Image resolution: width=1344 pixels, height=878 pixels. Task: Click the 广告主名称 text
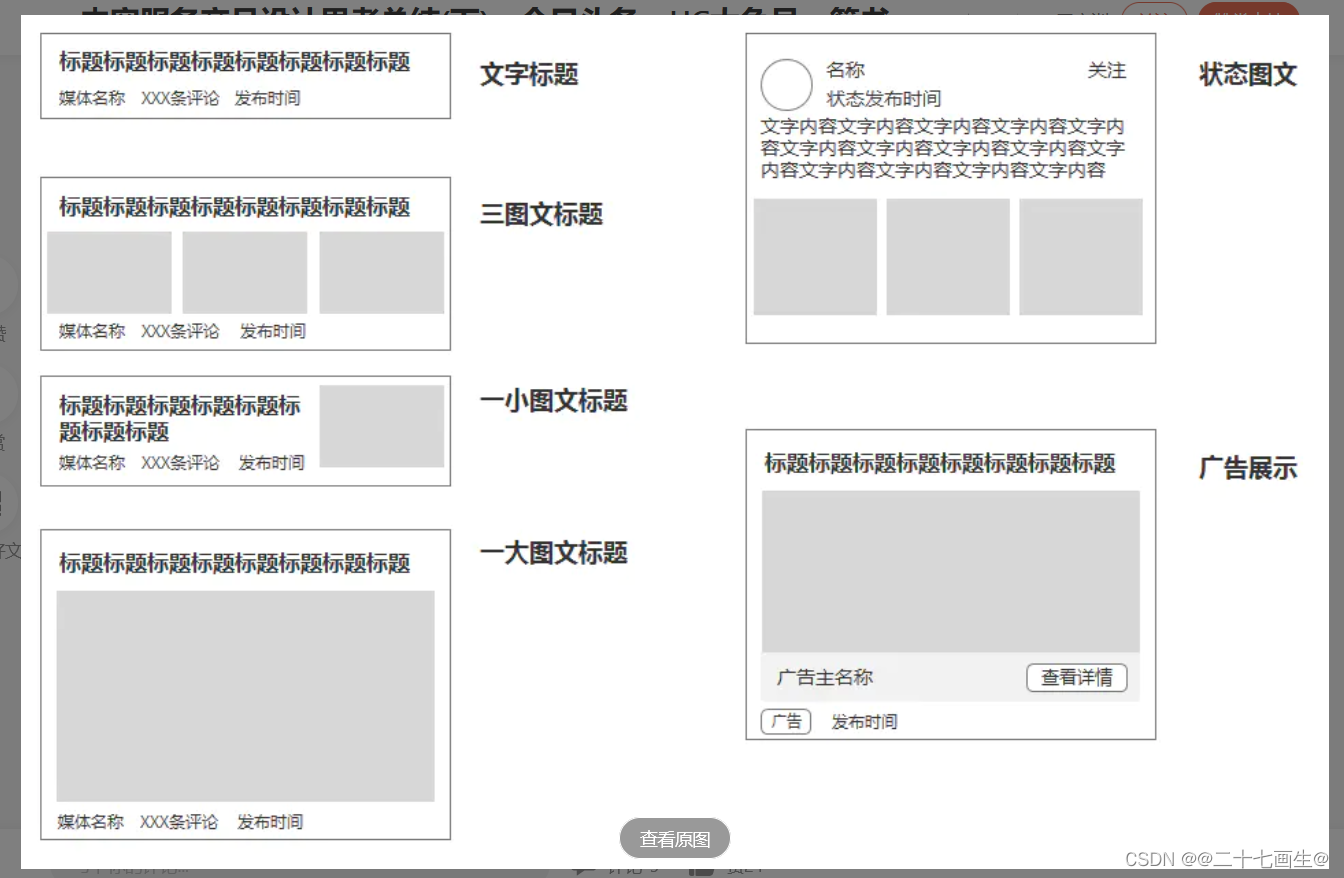pos(825,678)
